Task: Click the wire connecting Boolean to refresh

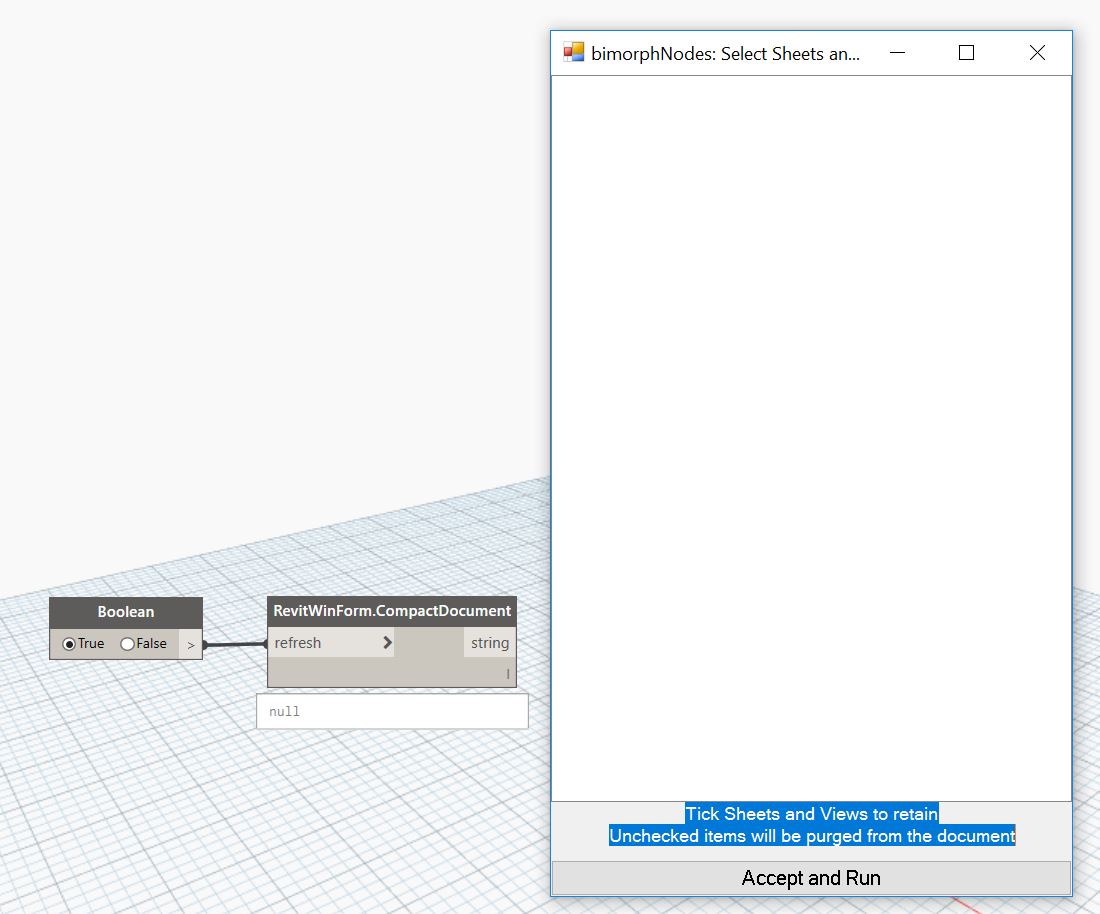Action: pos(235,644)
